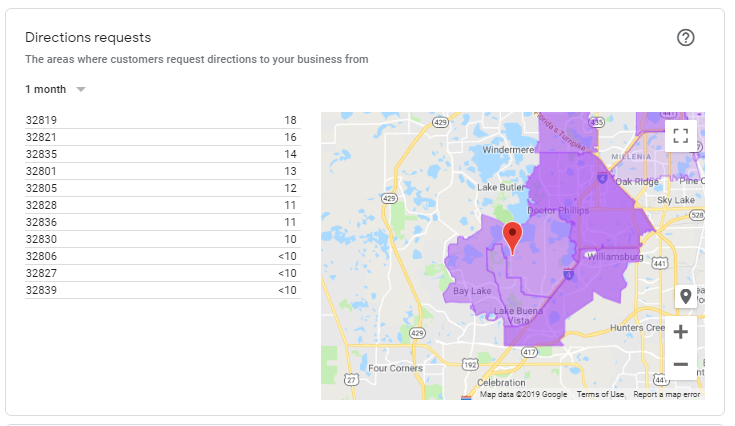This screenshot has height=426, width=735.
Task: Select zip code 32839 row
Action: click(161, 290)
